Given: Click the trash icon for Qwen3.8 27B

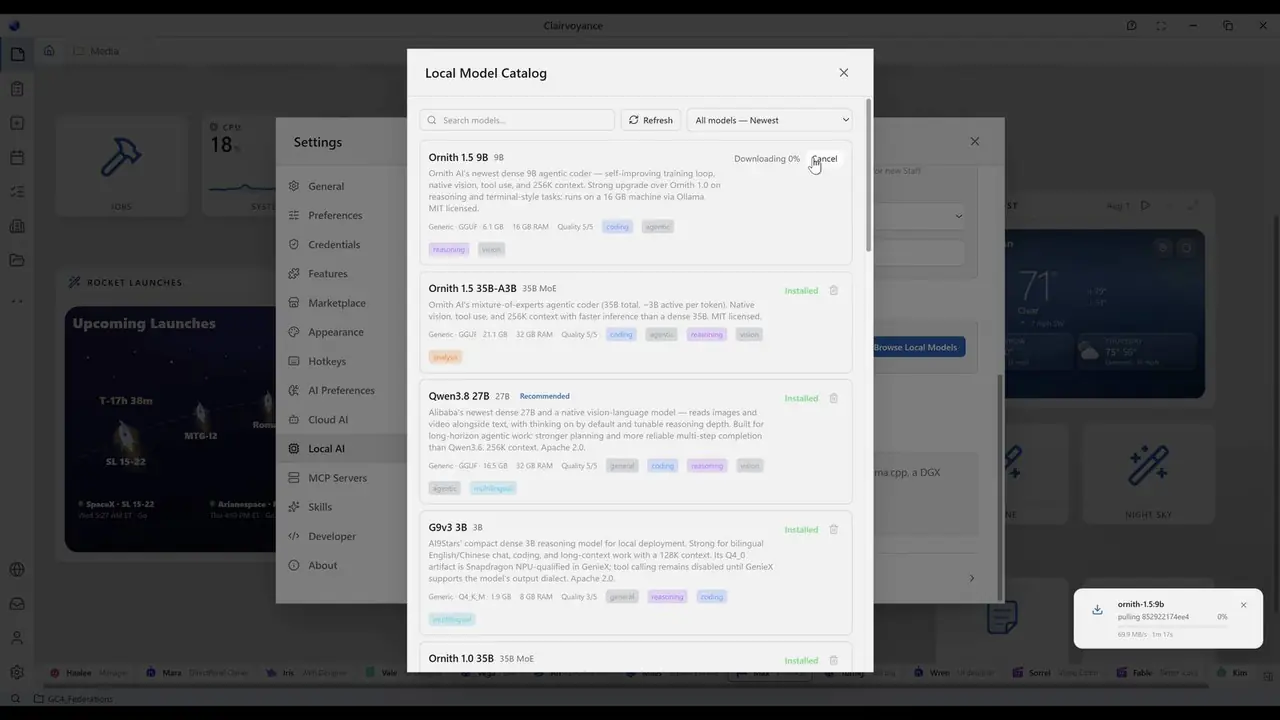Looking at the screenshot, I should [x=833, y=398].
